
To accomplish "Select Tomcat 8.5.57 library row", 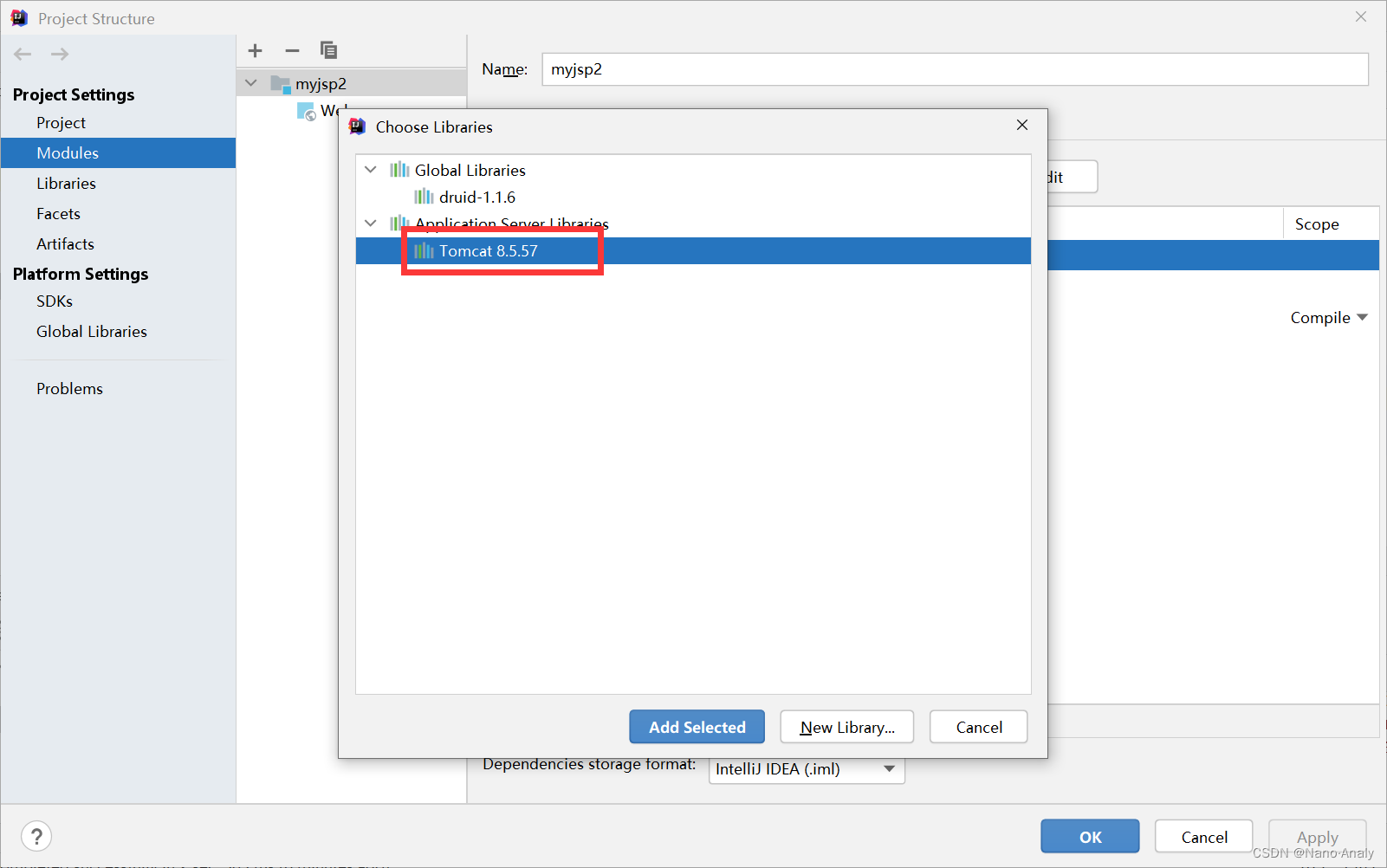I will (x=693, y=250).
